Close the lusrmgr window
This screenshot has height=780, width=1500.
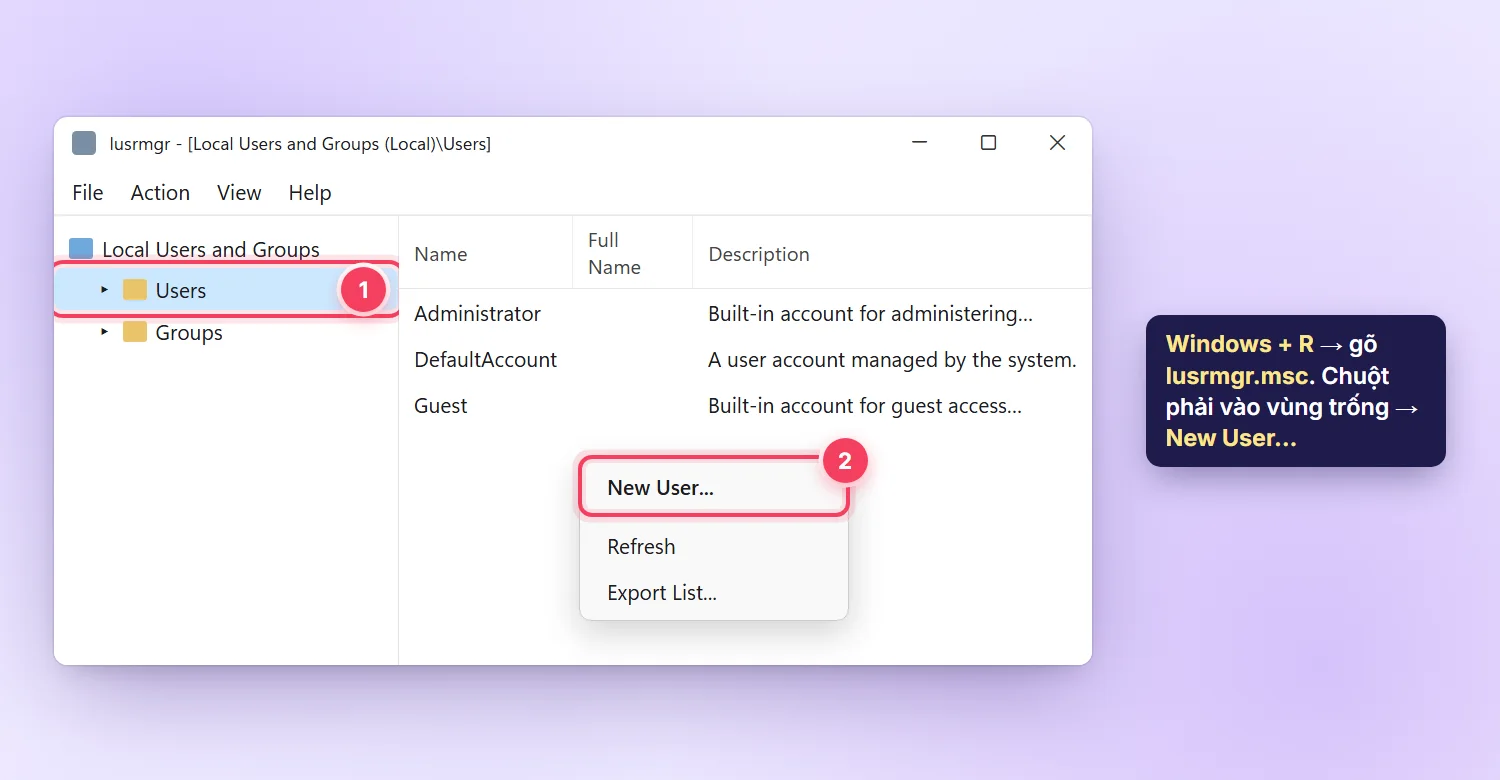[1057, 143]
